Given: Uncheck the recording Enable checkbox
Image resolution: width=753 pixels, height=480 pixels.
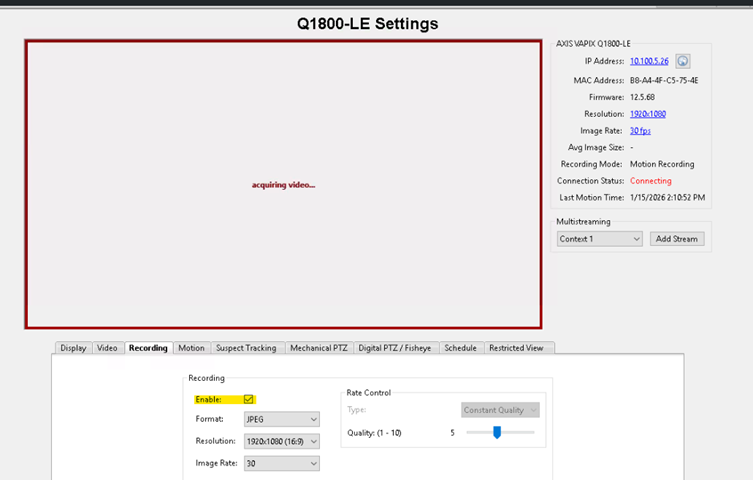Looking at the screenshot, I should click(249, 399).
